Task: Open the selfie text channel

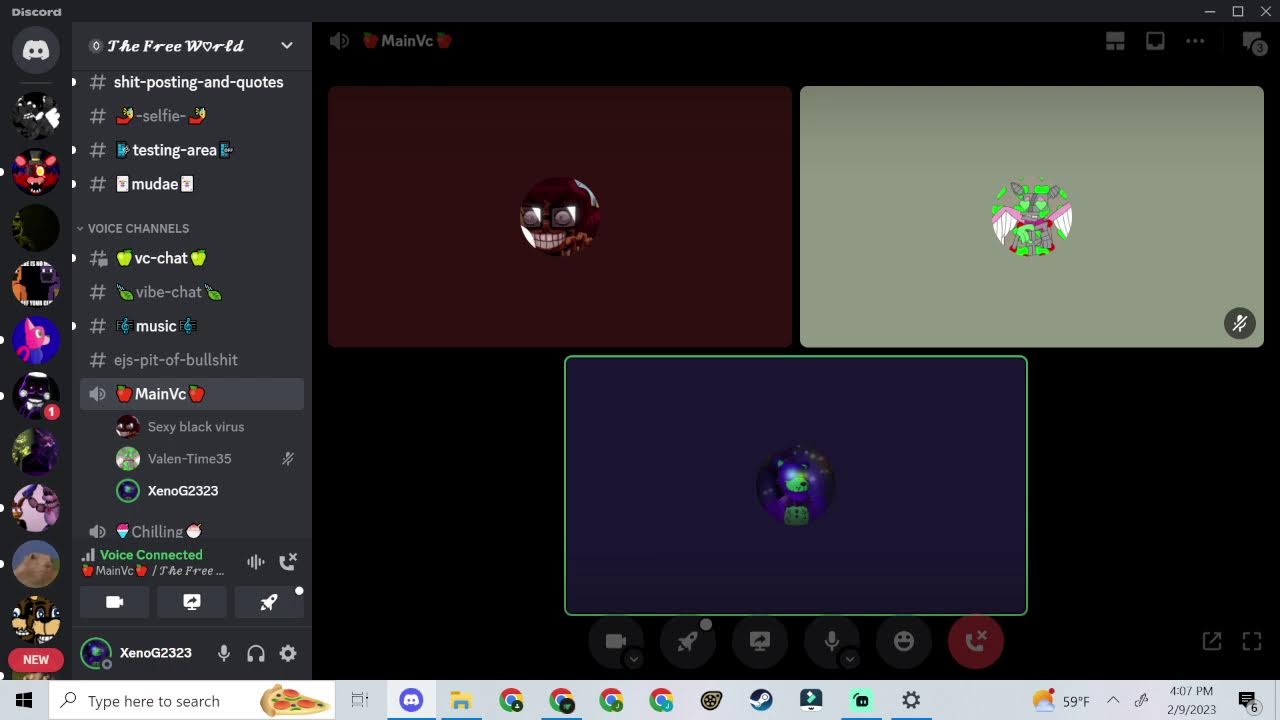Action: [x=192, y=116]
